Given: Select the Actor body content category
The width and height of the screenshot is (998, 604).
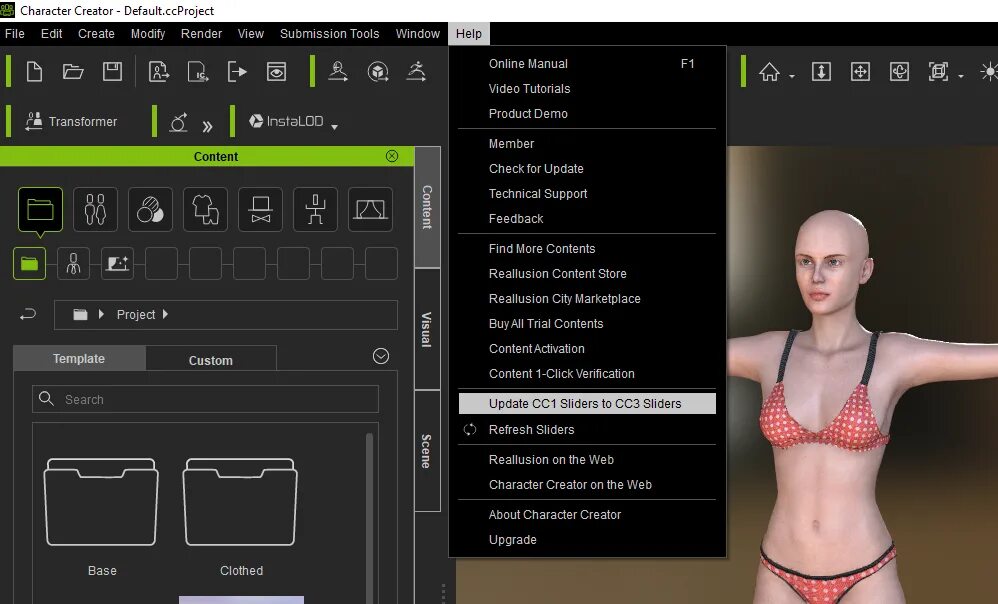Looking at the screenshot, I should [x=95, y=209].
